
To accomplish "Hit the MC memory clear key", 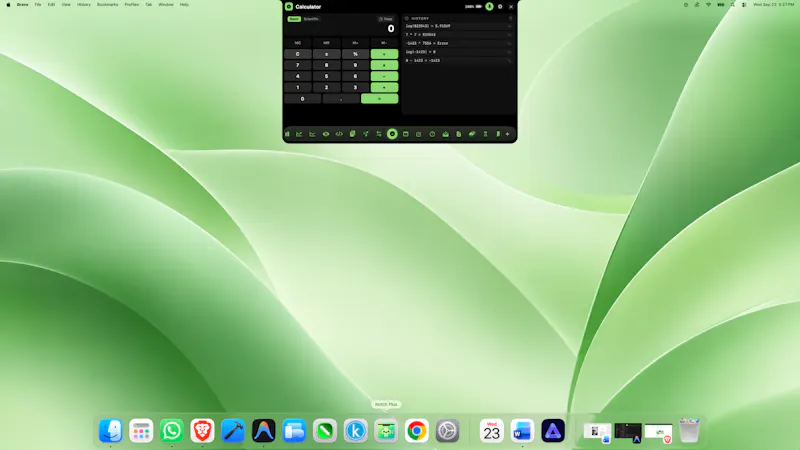I will [297, 43].
